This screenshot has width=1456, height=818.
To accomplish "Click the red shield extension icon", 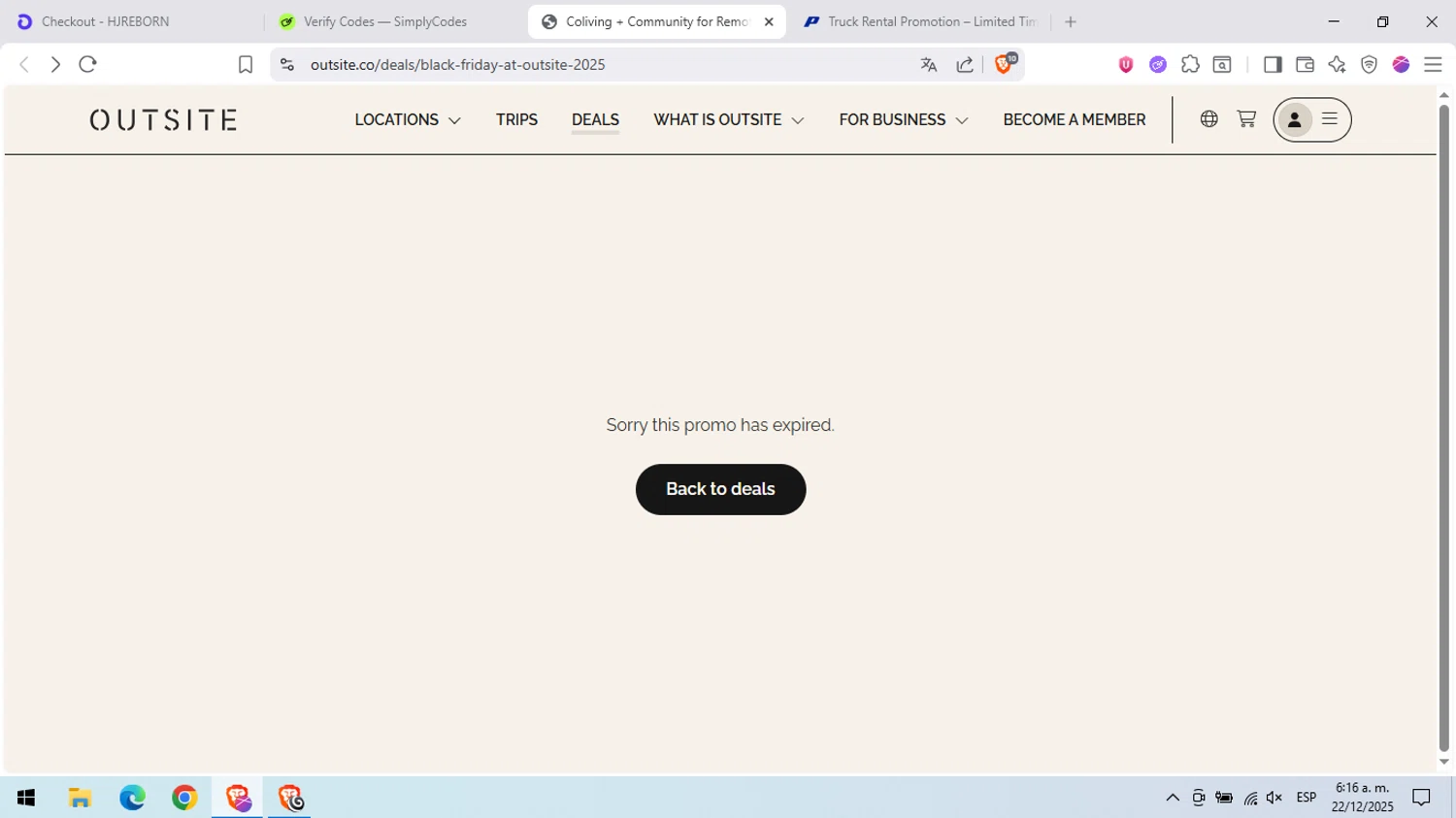I will [x=1126, y=64].
